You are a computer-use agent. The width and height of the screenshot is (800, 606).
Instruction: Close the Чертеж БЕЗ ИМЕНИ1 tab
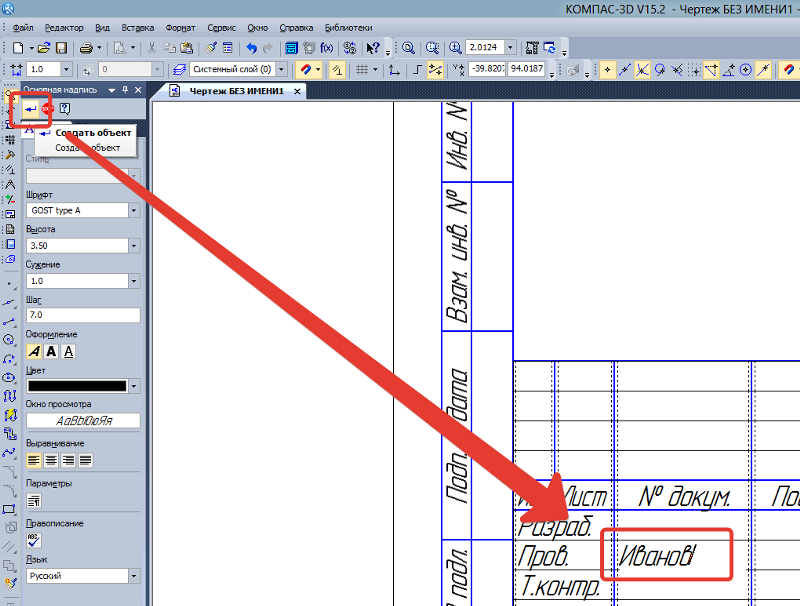point(297,91)
